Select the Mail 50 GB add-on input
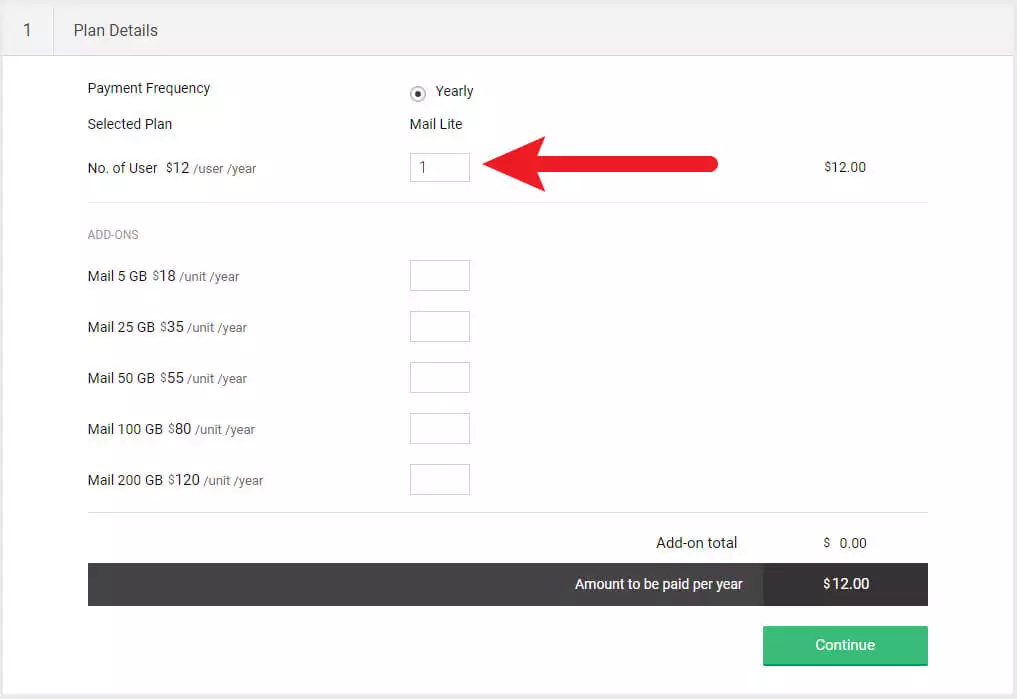Image resolution: width=1017 pixels, height=699 pixels. [440, 378]
